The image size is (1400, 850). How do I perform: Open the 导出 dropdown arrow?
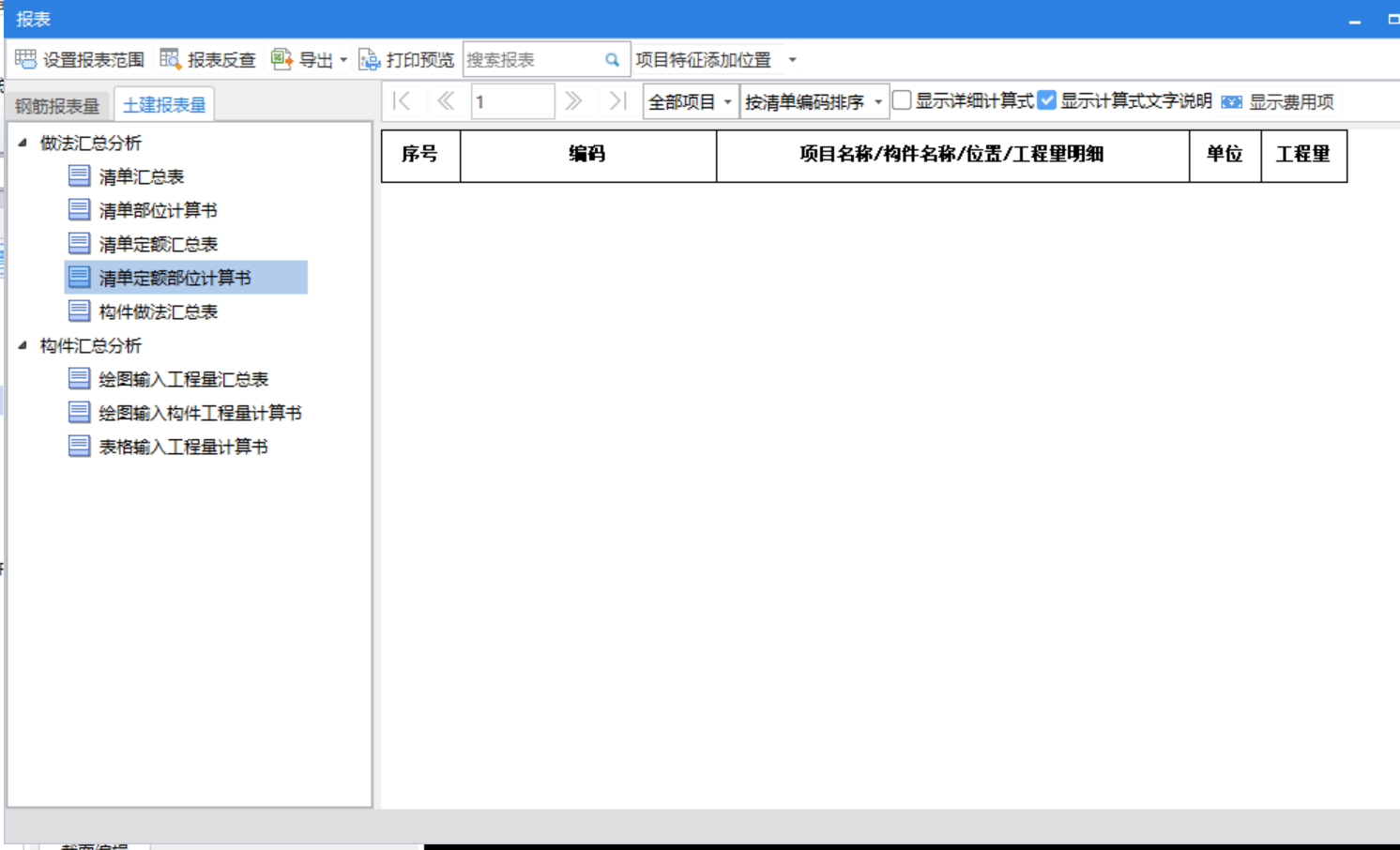[x=343, y=60]
